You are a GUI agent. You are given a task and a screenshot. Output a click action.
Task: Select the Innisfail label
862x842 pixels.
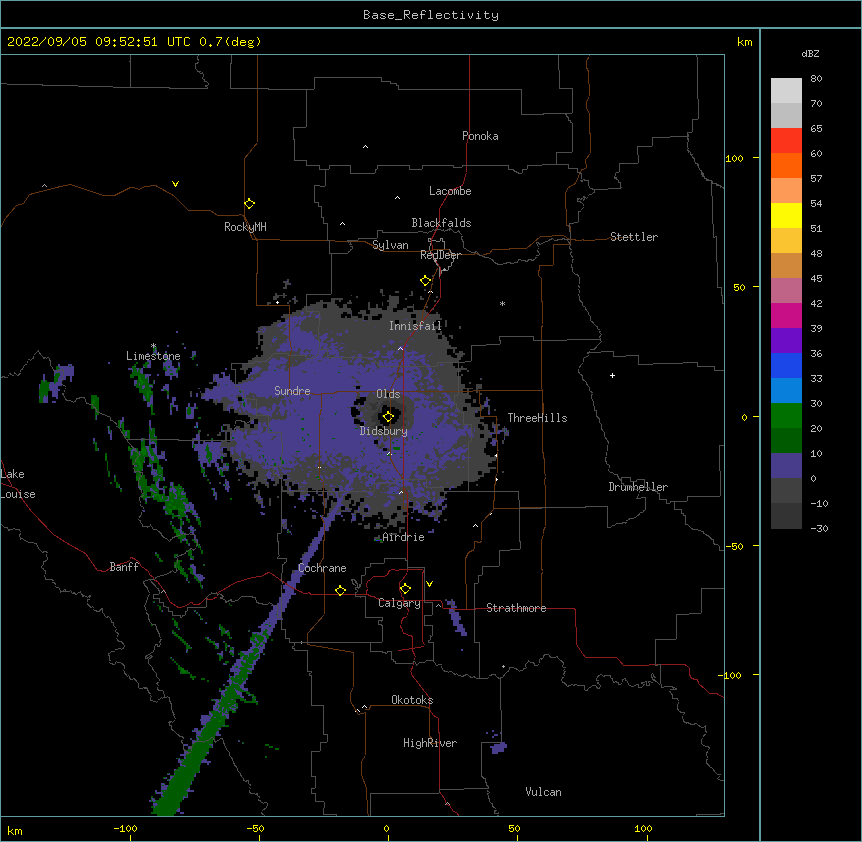[x=416, y=326]
